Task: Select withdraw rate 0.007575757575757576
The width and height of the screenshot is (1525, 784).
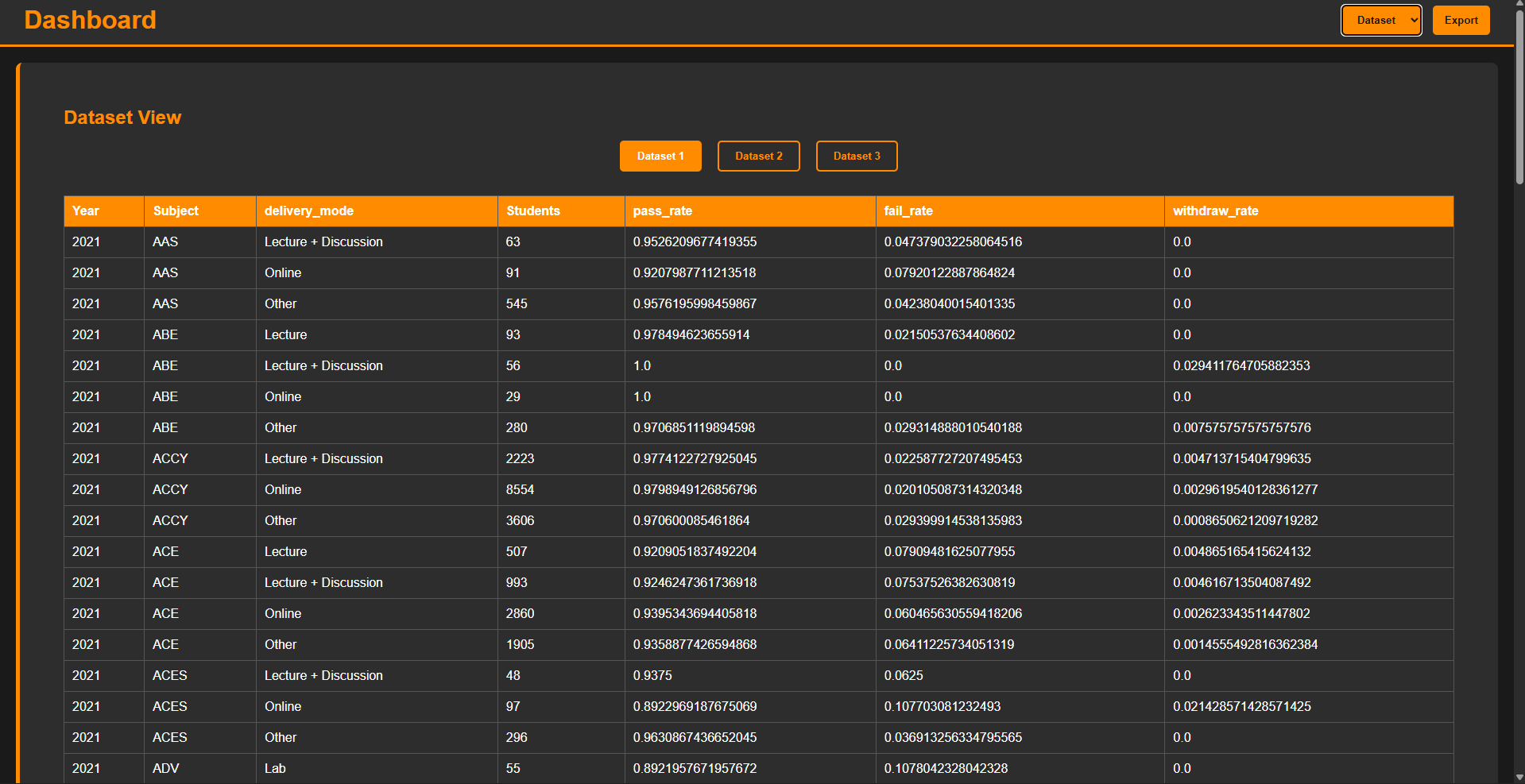Action: click(x=1309, y=428)
